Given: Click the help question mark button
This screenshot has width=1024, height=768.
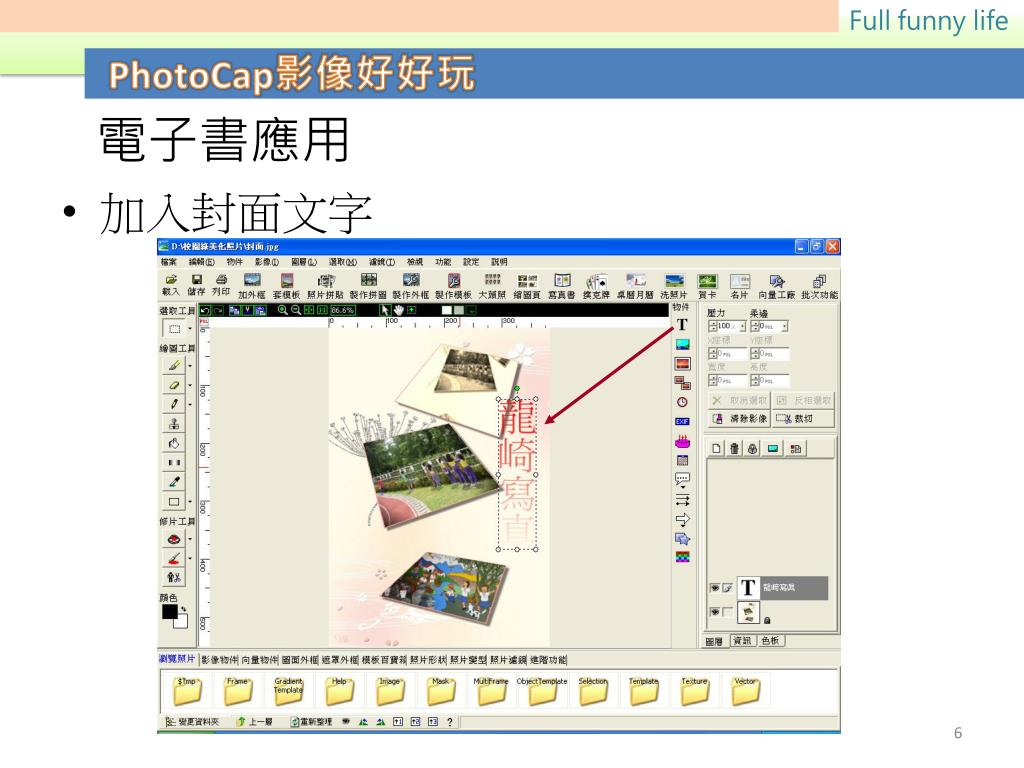Looking at the screenshot, I should [450, 722].
